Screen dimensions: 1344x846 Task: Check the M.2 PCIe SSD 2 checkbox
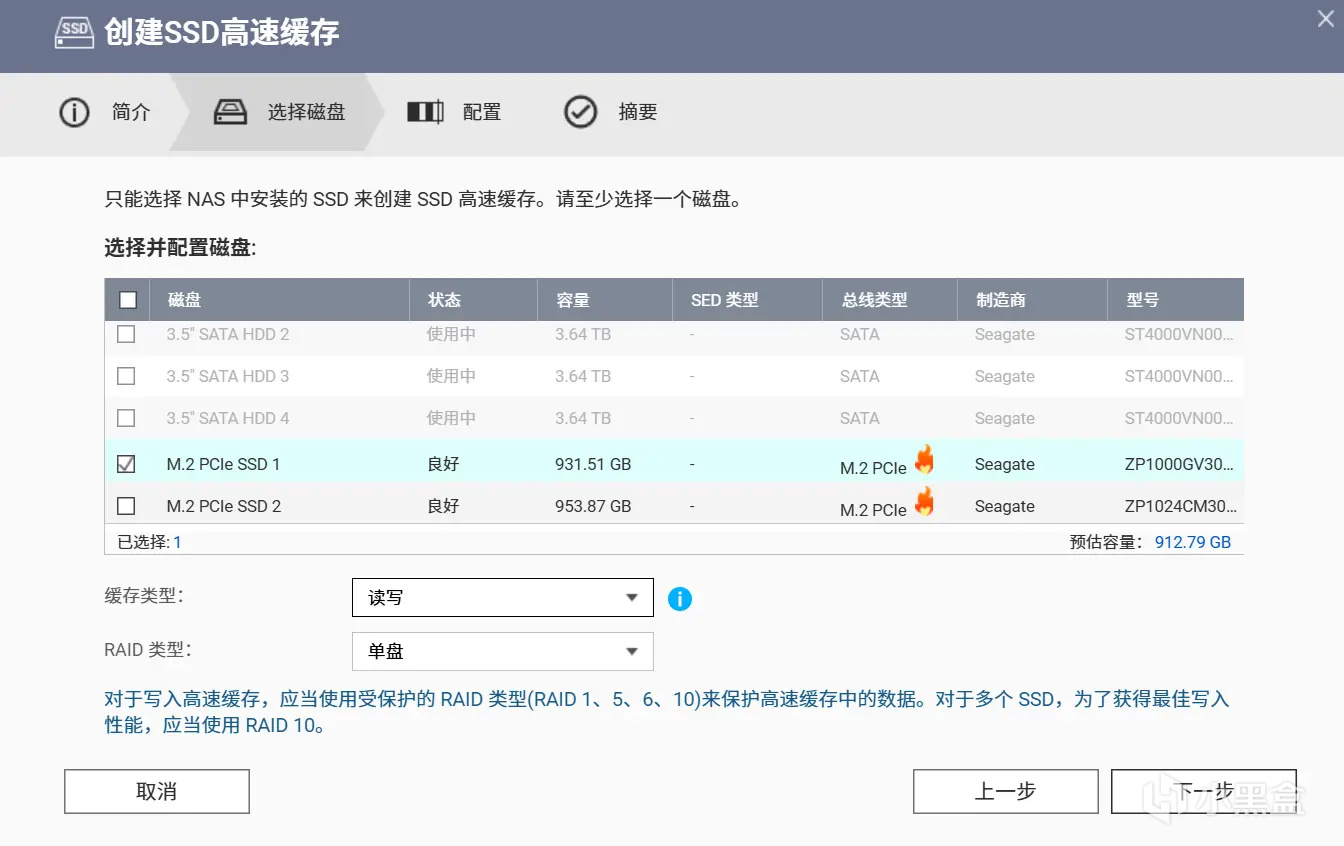coord(127,506)
